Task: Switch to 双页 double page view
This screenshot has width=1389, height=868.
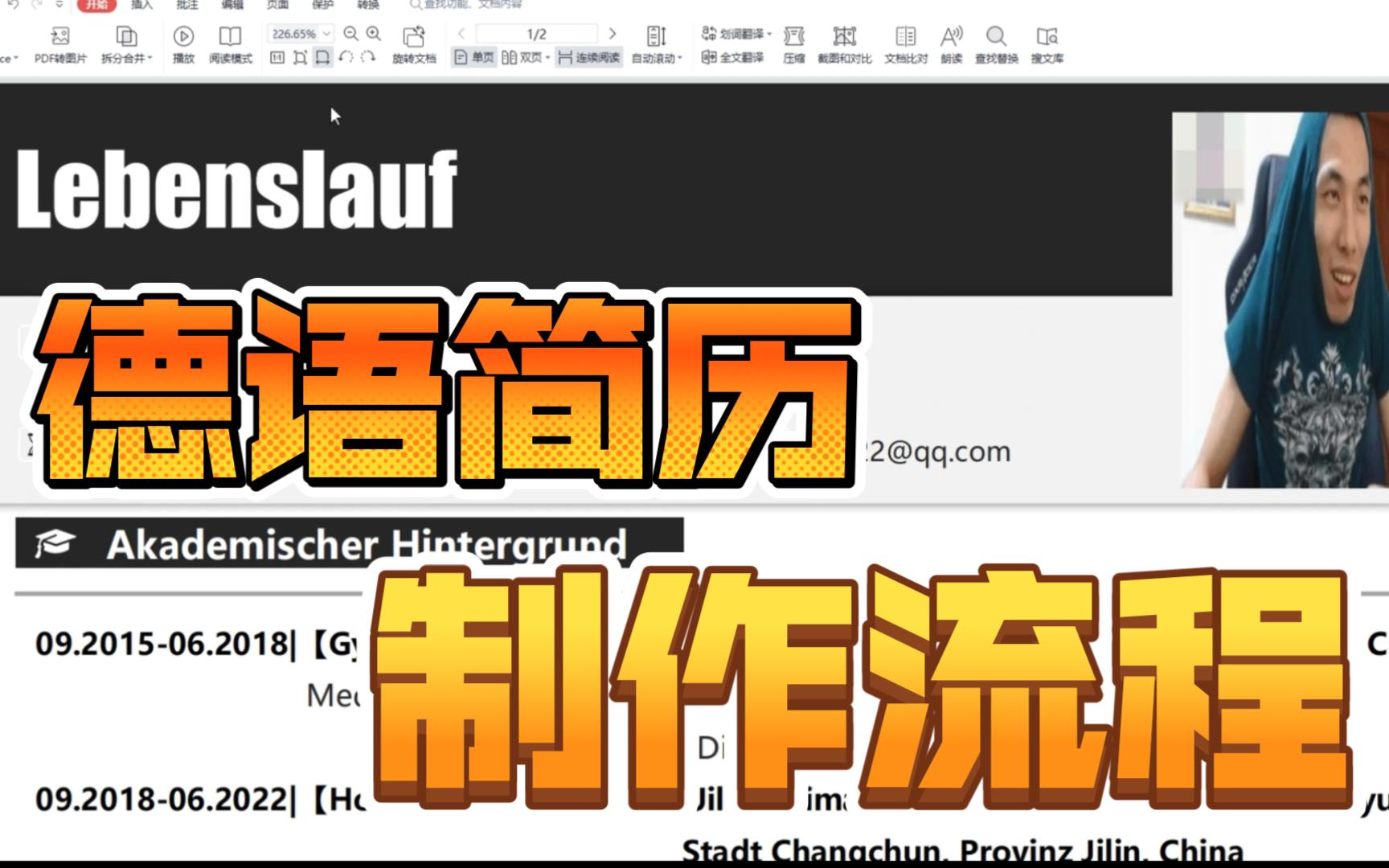Action: (x=521, y=58)
